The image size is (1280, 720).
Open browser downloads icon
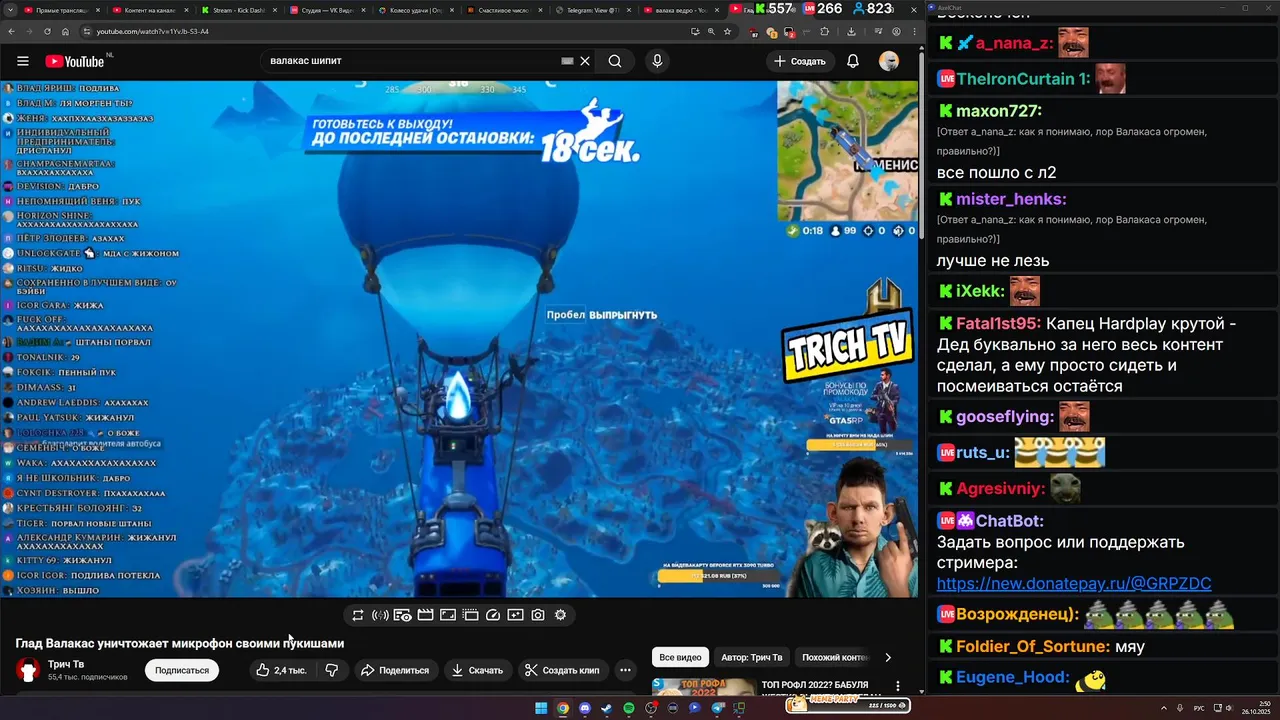[x=851, y=31]
